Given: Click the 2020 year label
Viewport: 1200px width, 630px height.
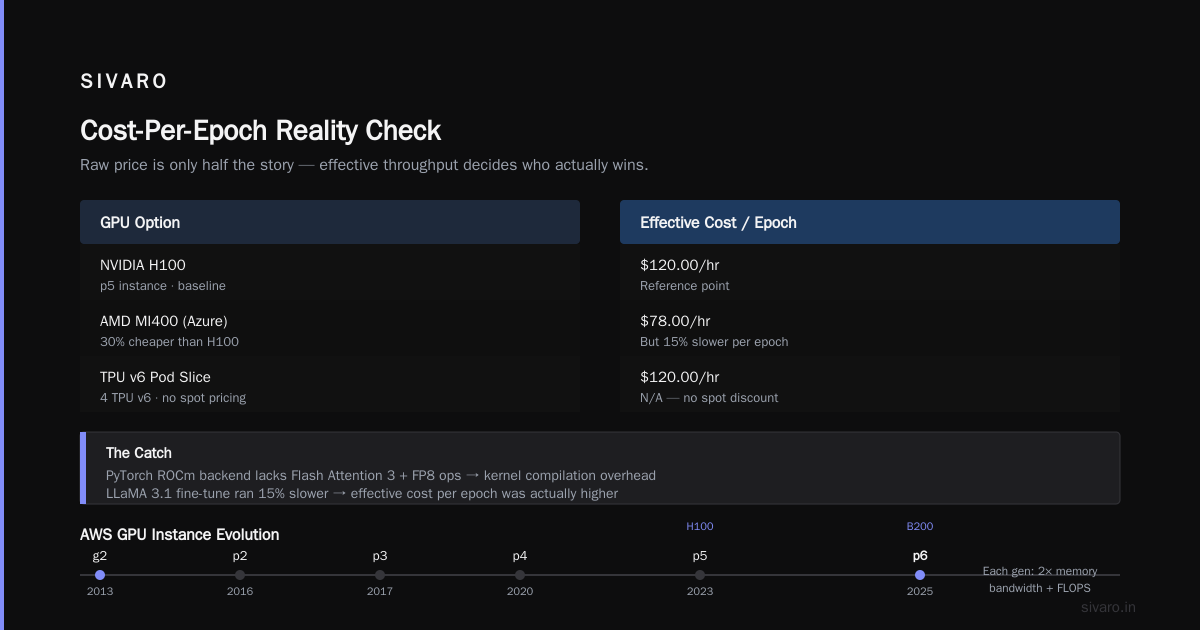Looking at the screenshot, I should click(x=520, y=591).
